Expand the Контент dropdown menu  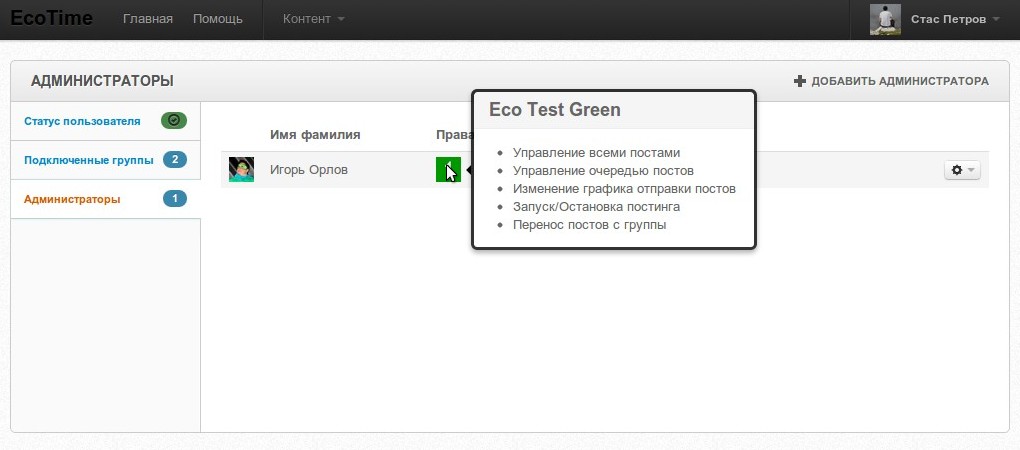[x=314, y=19]
